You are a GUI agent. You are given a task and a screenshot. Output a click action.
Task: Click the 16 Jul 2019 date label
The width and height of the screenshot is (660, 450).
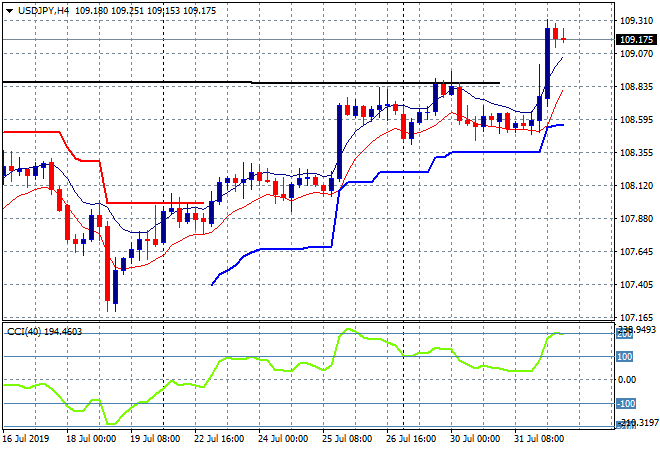(x=26, y=439)
